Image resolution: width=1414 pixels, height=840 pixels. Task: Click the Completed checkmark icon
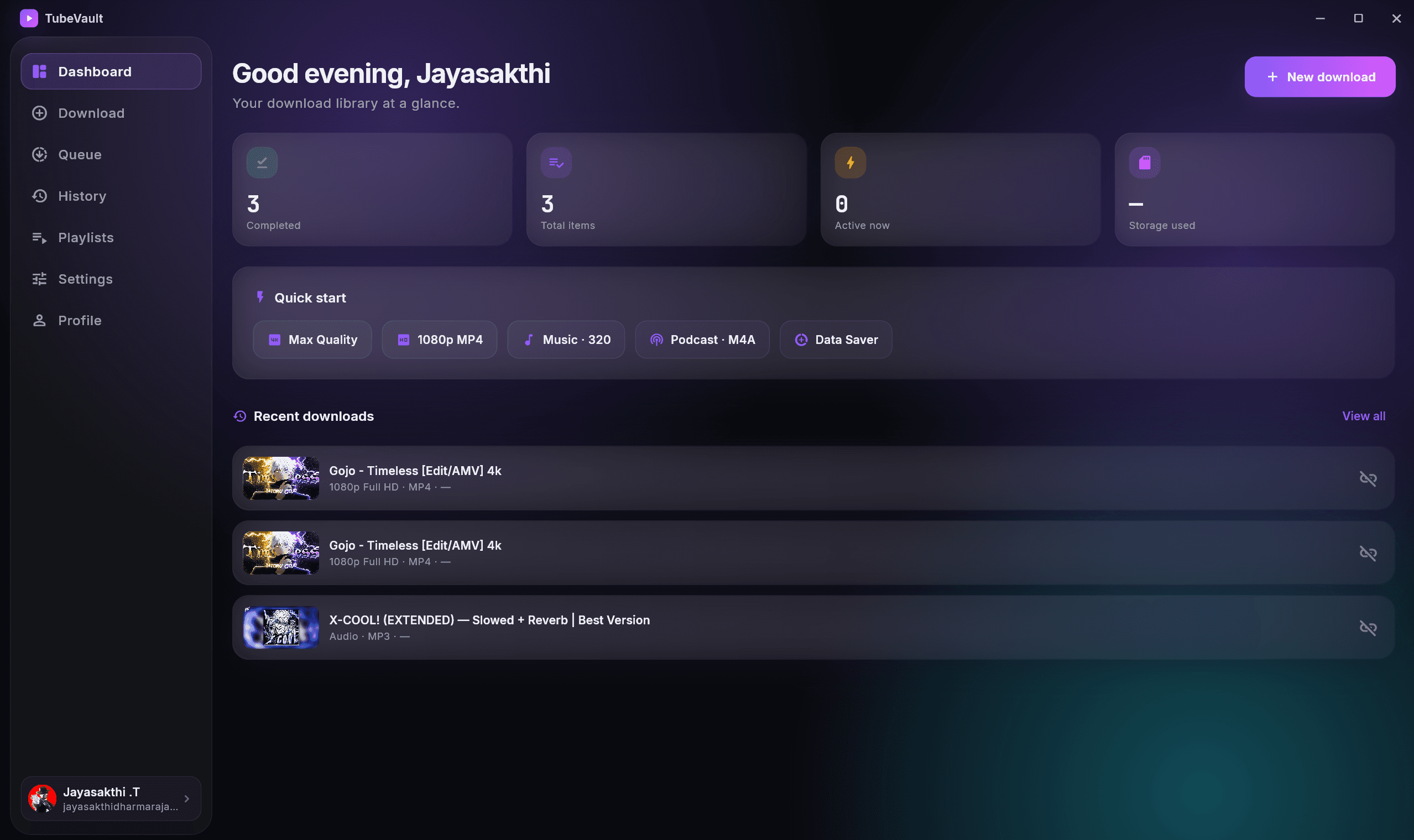coord(262,163)
